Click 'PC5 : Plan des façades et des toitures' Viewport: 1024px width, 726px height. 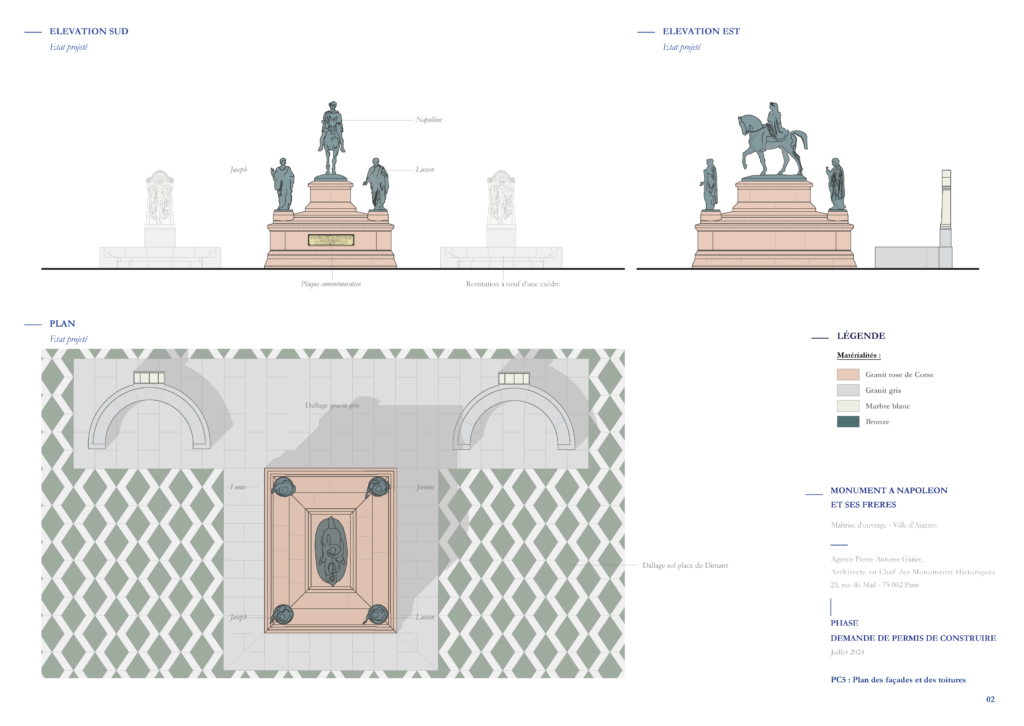click(898, 680)
